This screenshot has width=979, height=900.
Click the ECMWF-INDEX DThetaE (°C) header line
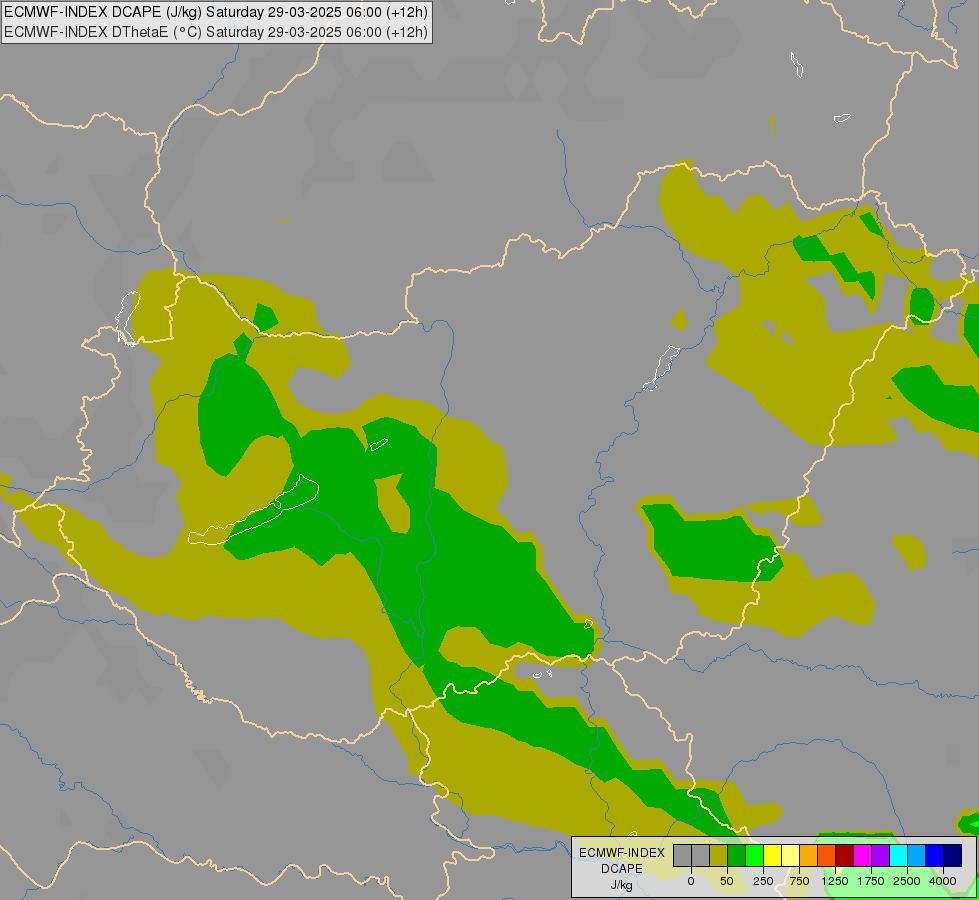click(x=216, y=32)
